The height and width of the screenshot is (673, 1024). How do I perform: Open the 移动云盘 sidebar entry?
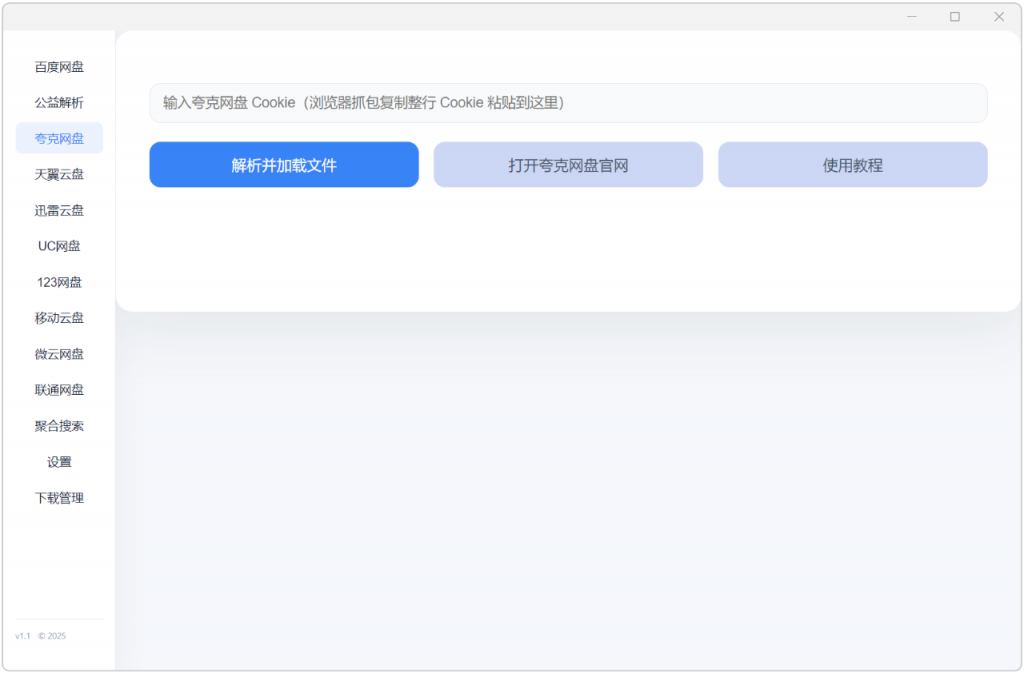point(59,318)
